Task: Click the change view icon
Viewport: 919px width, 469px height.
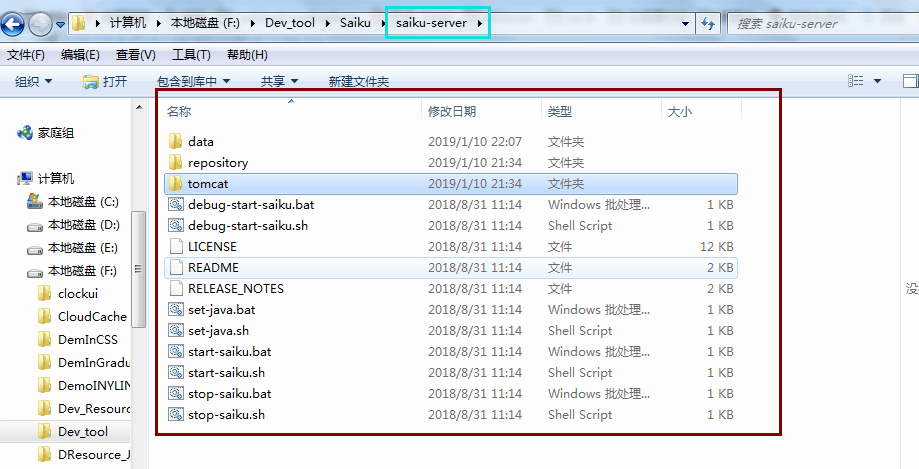Action: pos(856,81)
